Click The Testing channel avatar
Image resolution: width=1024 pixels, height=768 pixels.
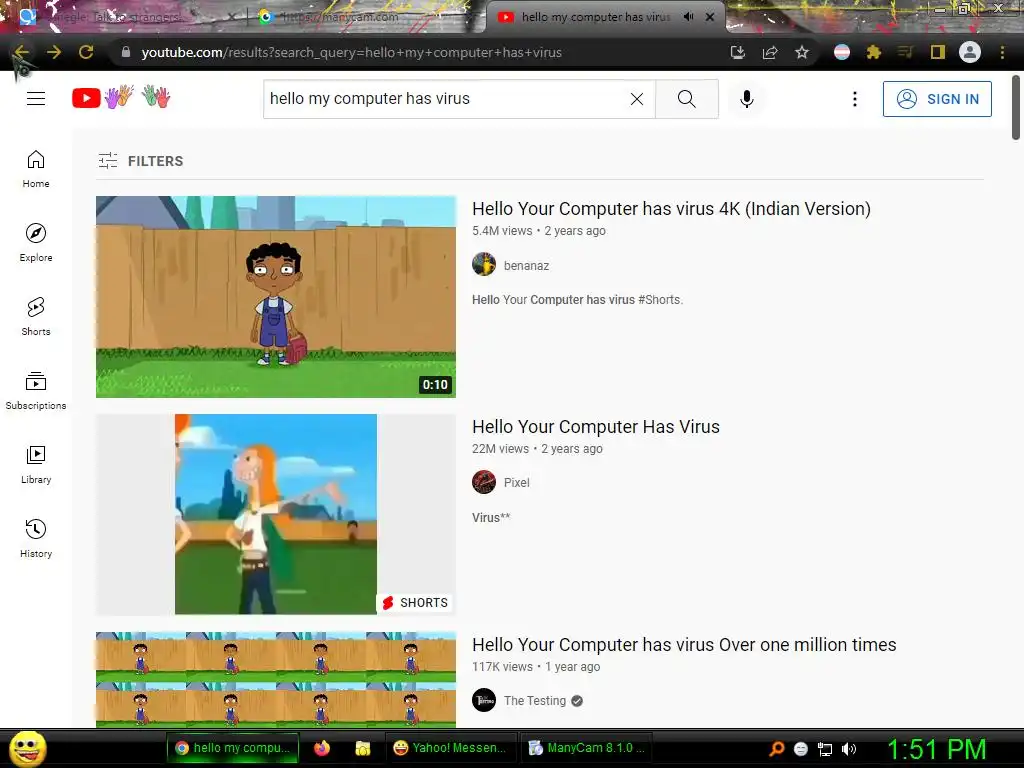(x=484, y=700)
